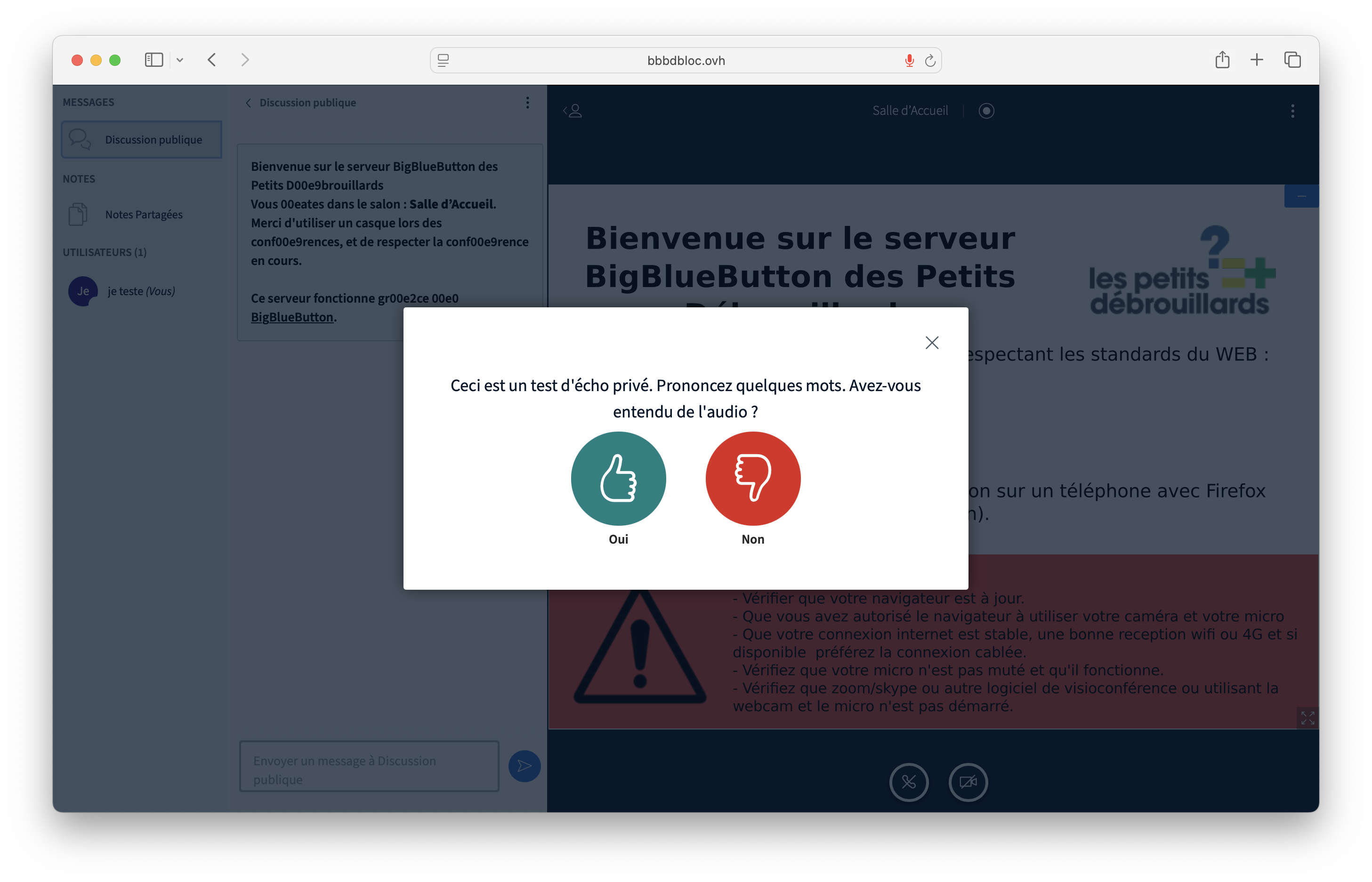The width and height of the screenshot is (1372, 882).
Task: Click the recording indicator icon
Action: point(986,111)
